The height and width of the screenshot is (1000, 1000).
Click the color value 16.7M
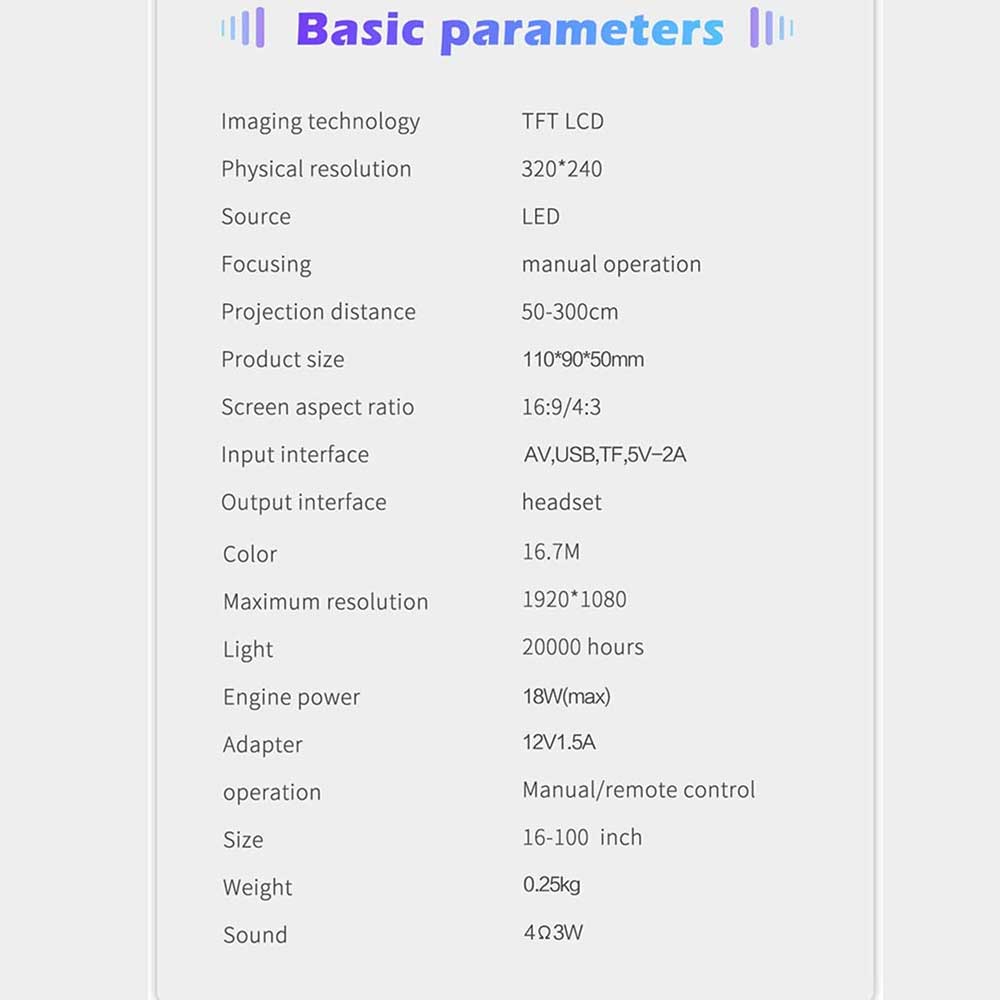550,552
